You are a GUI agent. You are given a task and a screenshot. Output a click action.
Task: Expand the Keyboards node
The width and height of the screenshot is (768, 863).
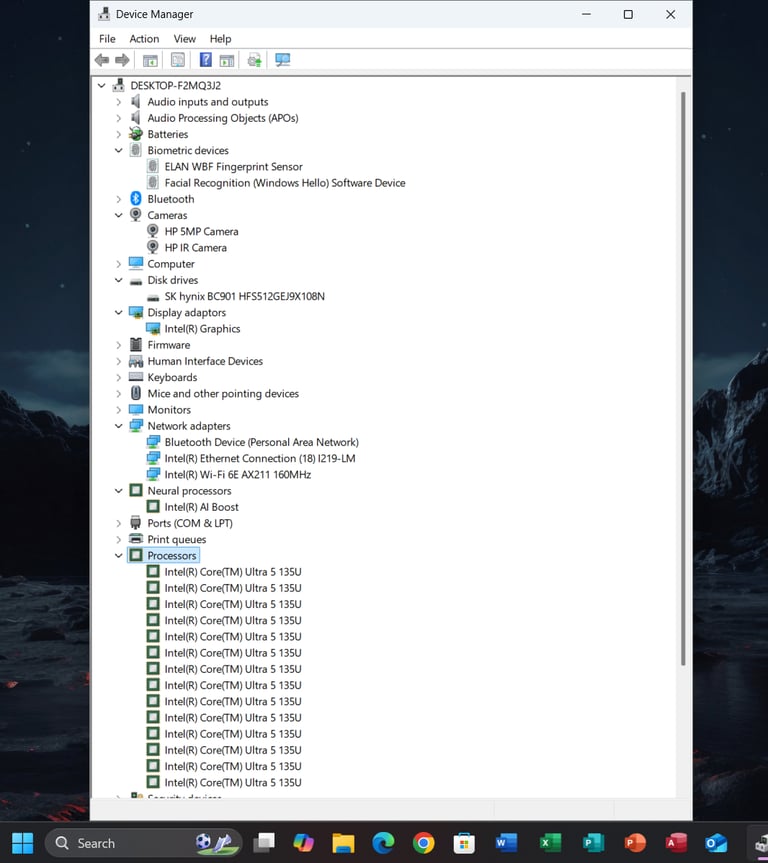118,377
